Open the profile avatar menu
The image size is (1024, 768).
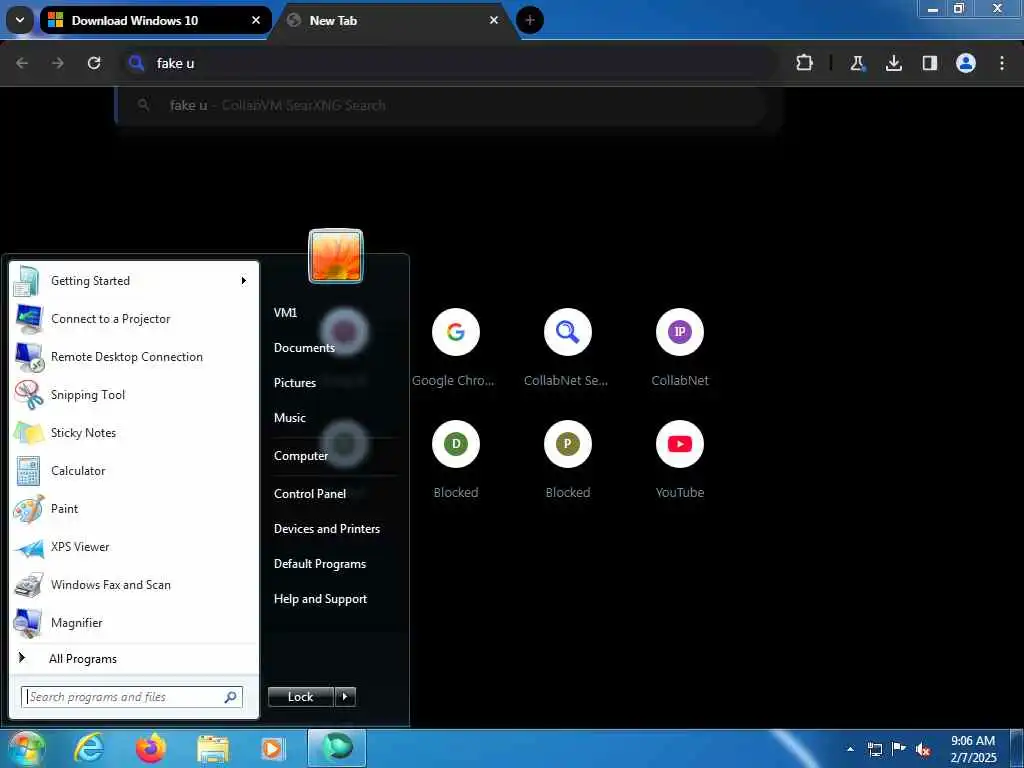point(965,63)
